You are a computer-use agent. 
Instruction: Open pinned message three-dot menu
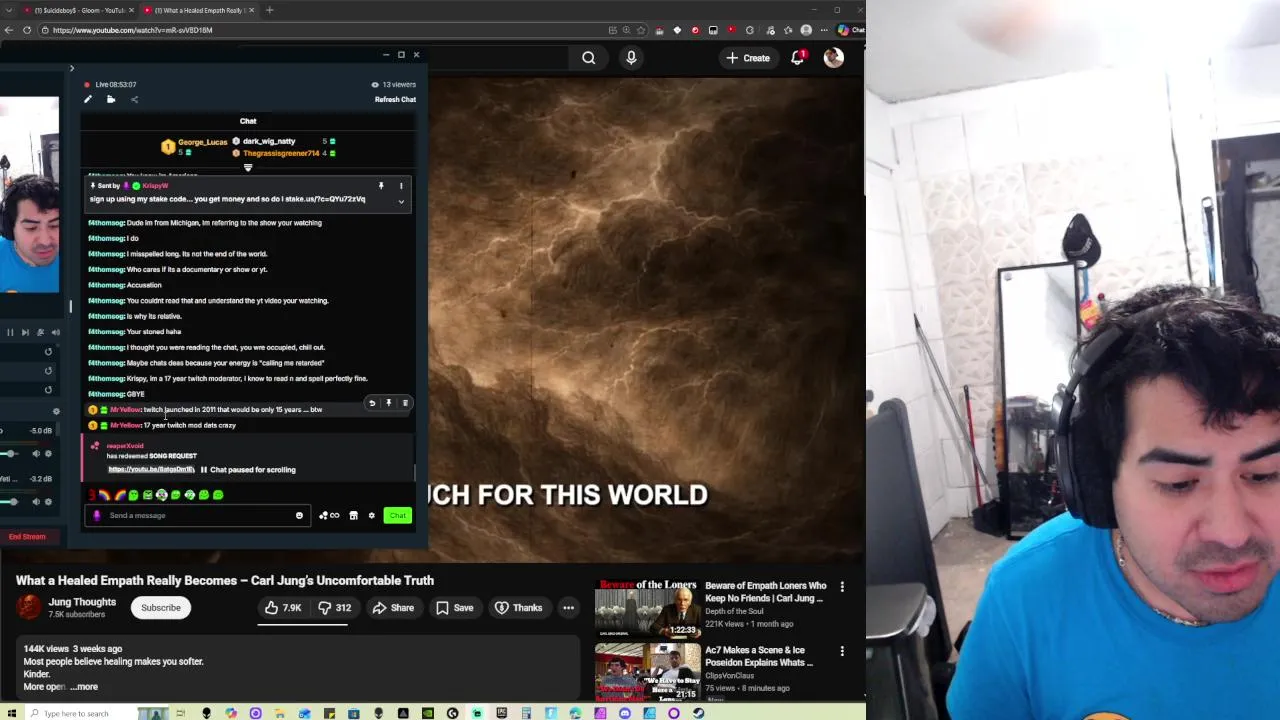click(x=401, y=186)
